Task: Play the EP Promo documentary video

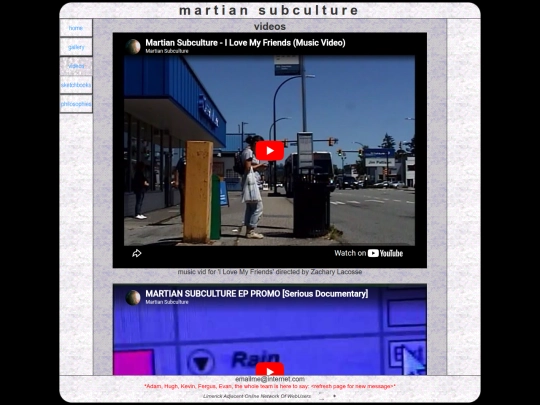Action: tap(270, 369)
